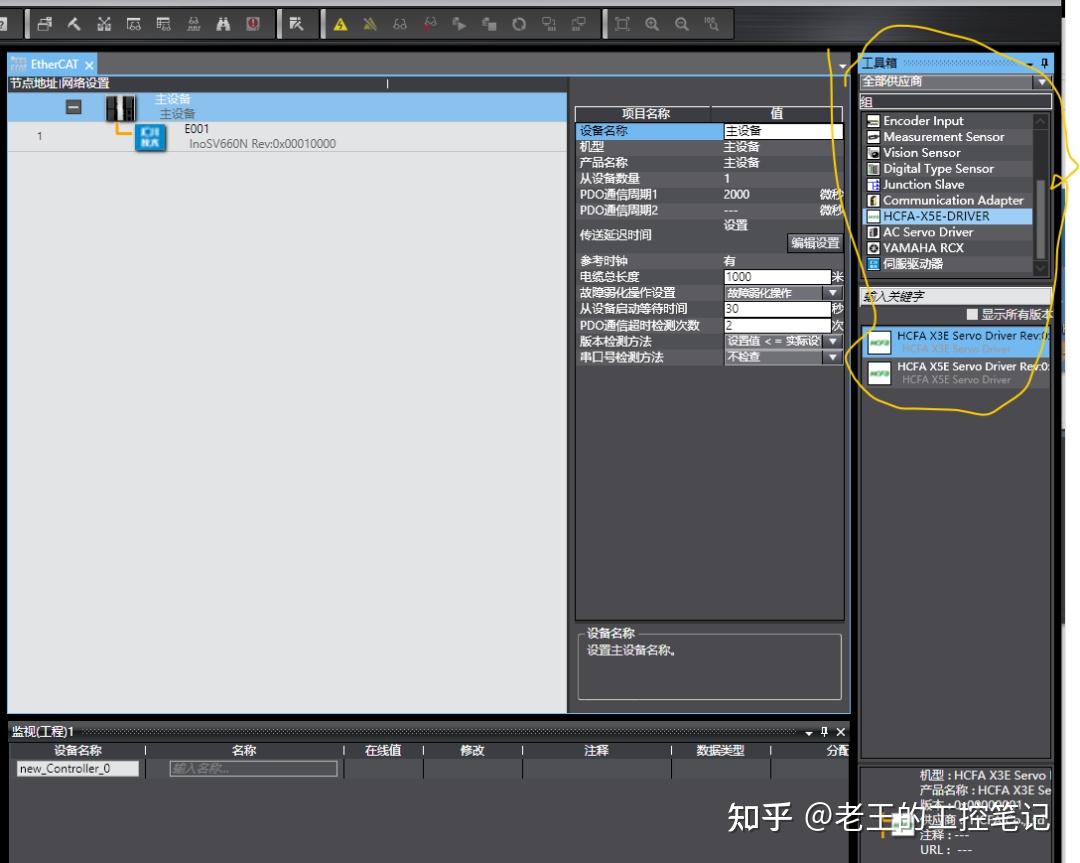This screenshot has height=863, width=1080.
Task: Select the Encoder Input group icon
Action: pos(875,120)
